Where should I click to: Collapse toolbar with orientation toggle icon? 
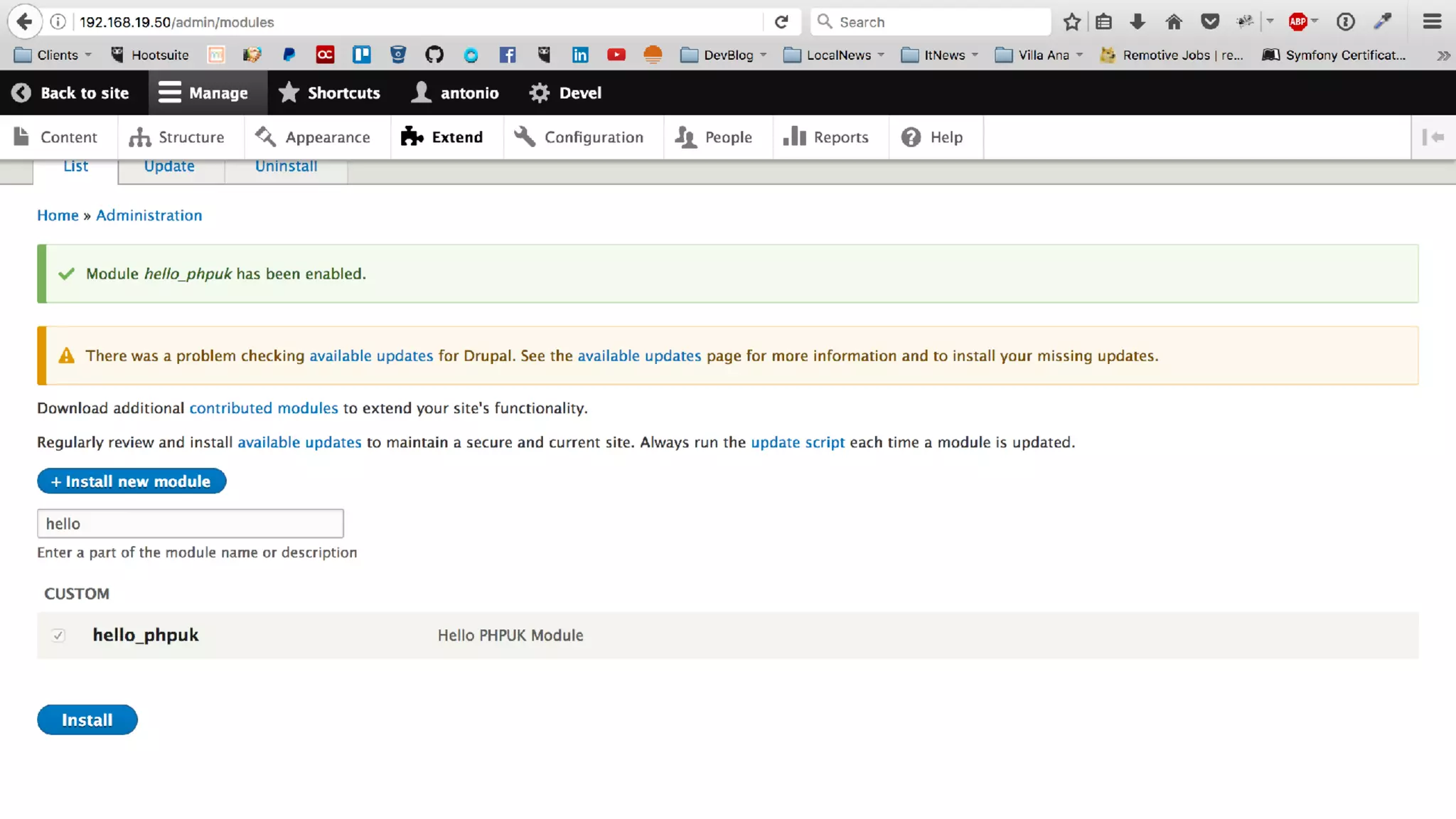pos(1433,137)
